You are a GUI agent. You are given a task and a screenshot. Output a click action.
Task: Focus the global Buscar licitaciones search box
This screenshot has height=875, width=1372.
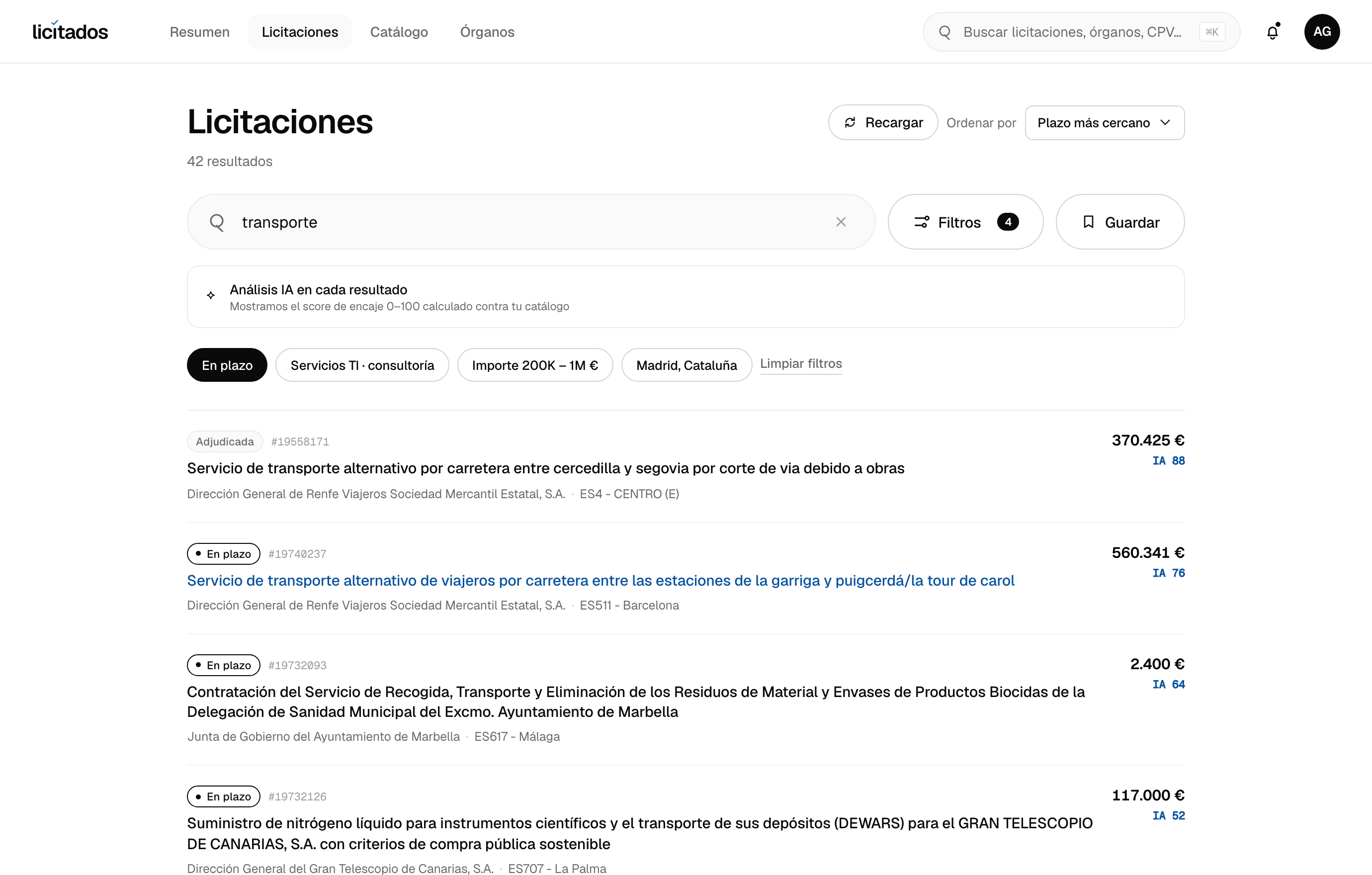(x=1081, y=32)
